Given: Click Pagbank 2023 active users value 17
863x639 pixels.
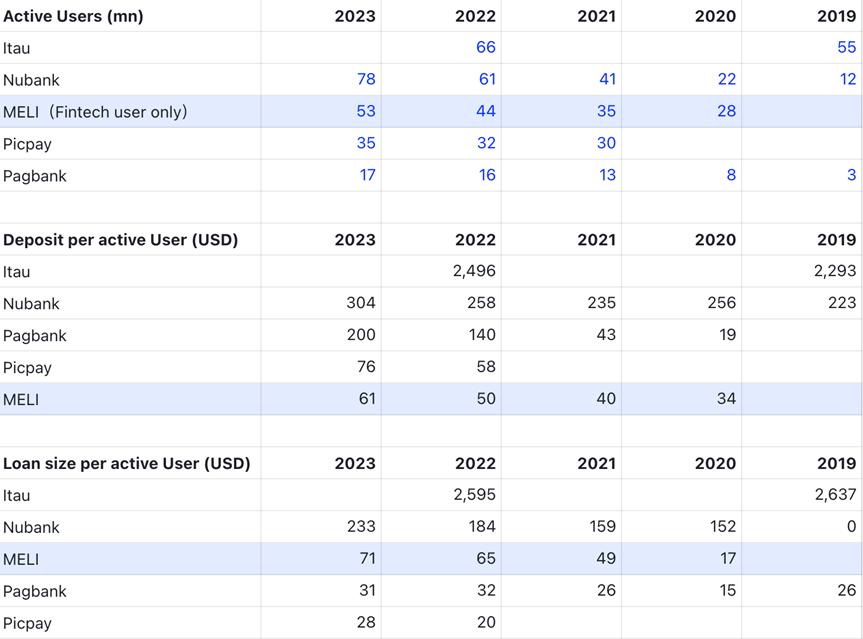Looking at the screenshot, I should (x=368, y=175).
